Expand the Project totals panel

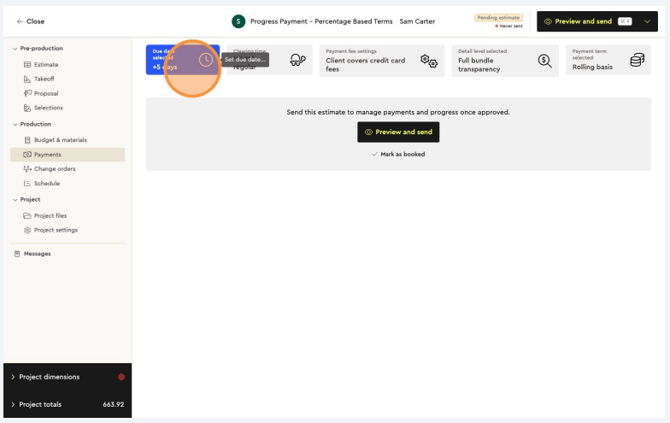click(x=13, y=404)
